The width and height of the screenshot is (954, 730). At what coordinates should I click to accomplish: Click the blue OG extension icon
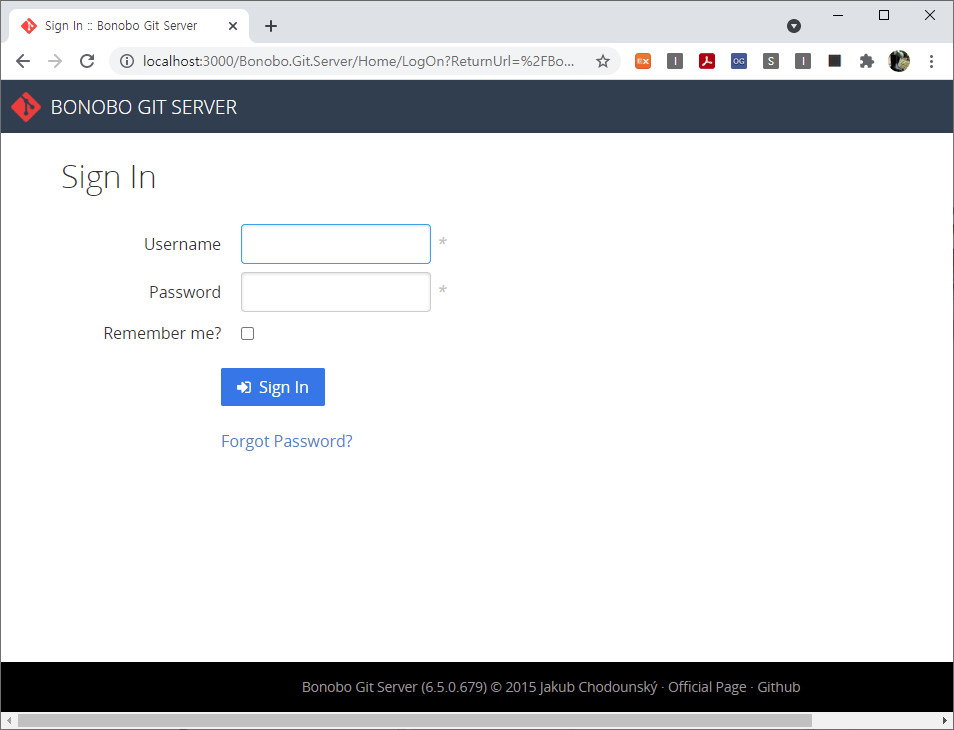click(x=739, y=61)
